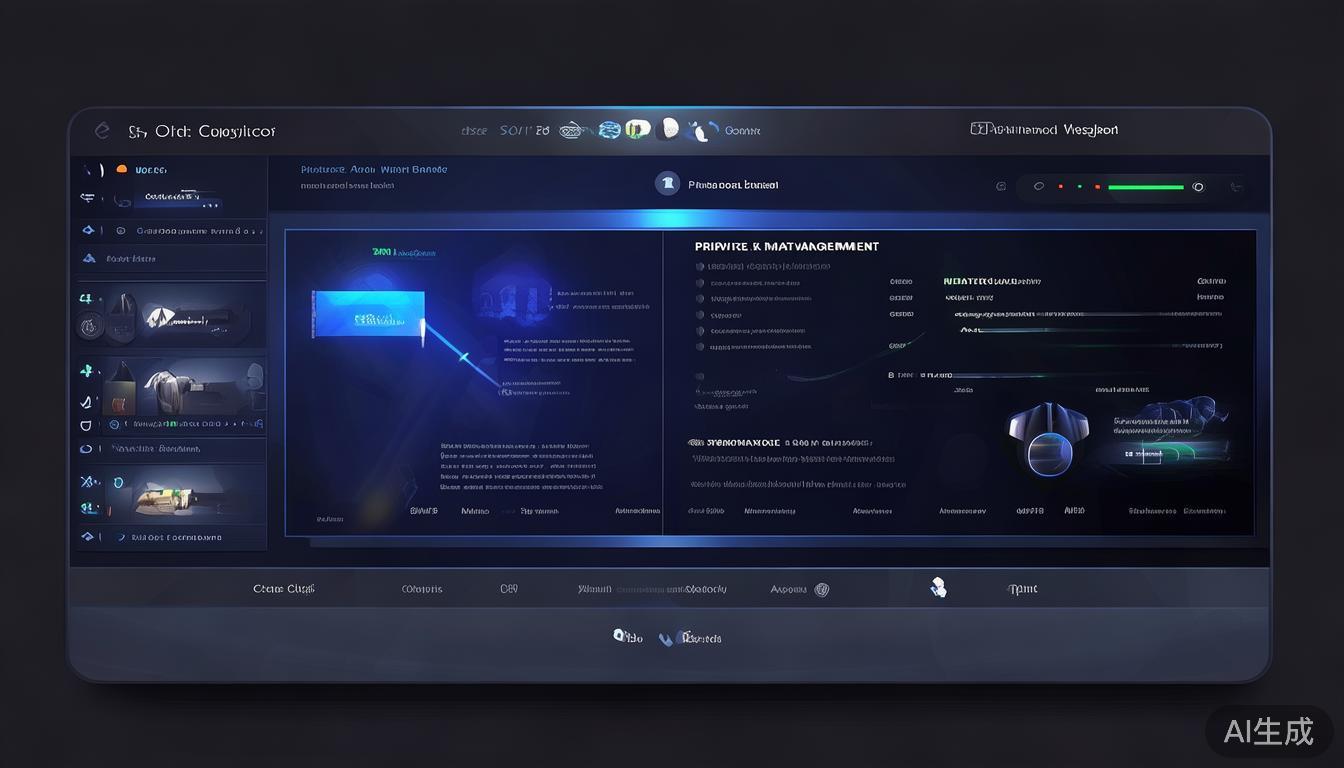This screenshot has height=768, width=1344.
Task: Click the round profile badge beside panel title
Action: pos(667,183)
